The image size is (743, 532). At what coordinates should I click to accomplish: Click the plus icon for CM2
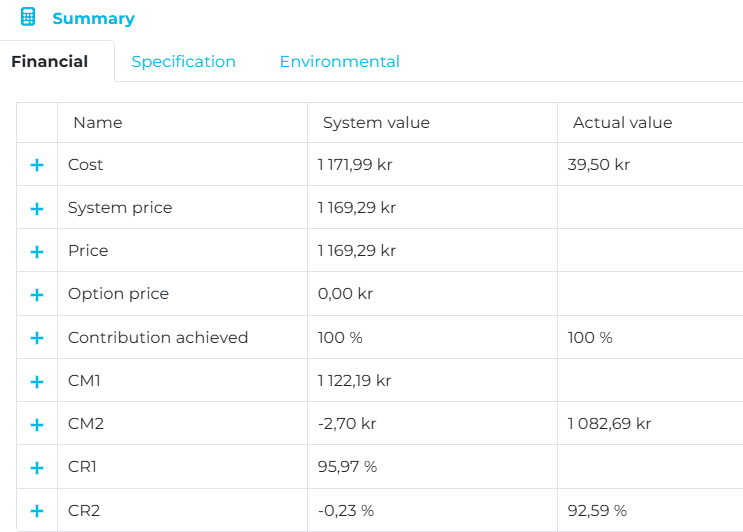(37, 424)
